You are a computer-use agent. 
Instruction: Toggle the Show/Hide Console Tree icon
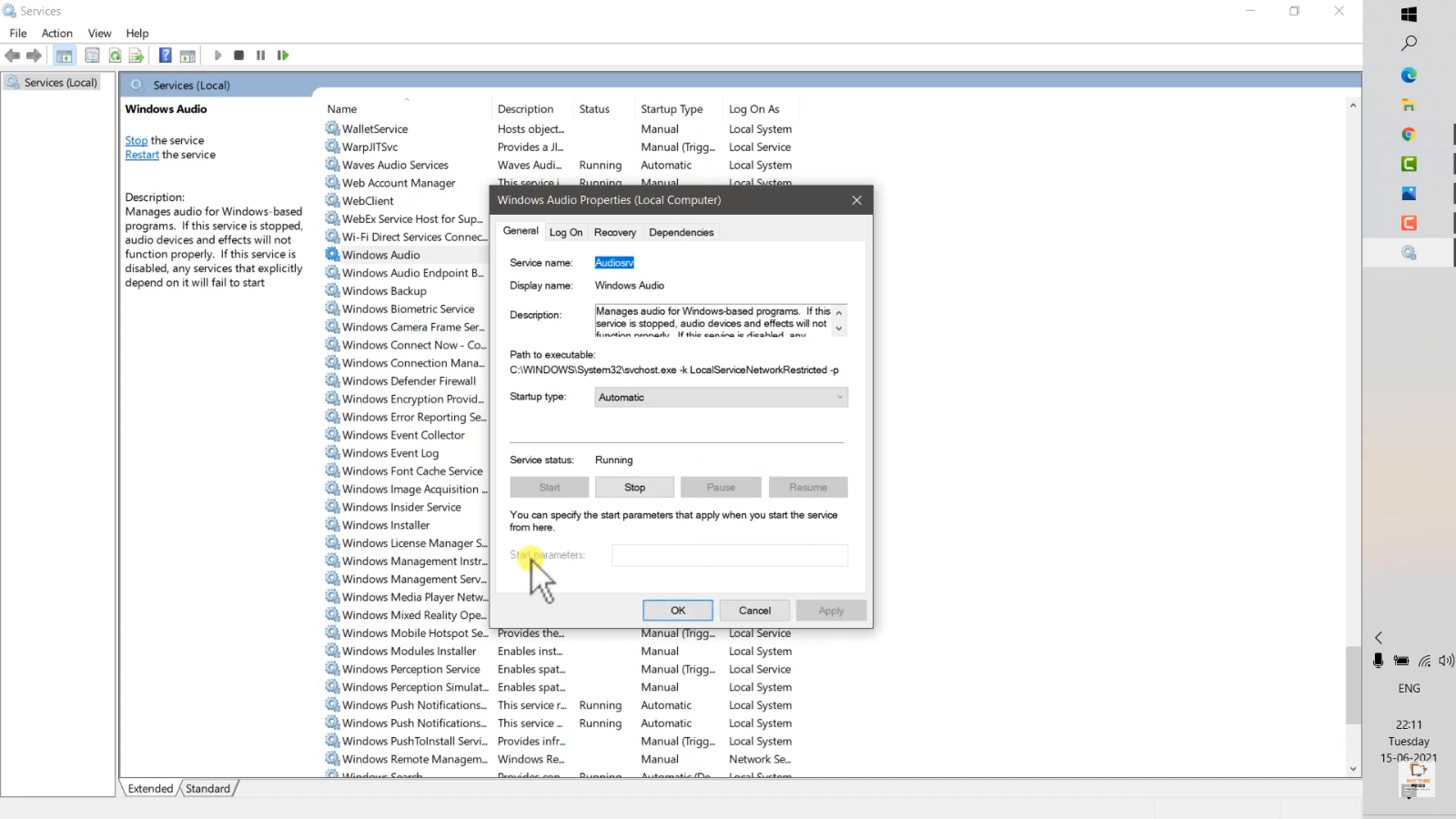[65, 56]
